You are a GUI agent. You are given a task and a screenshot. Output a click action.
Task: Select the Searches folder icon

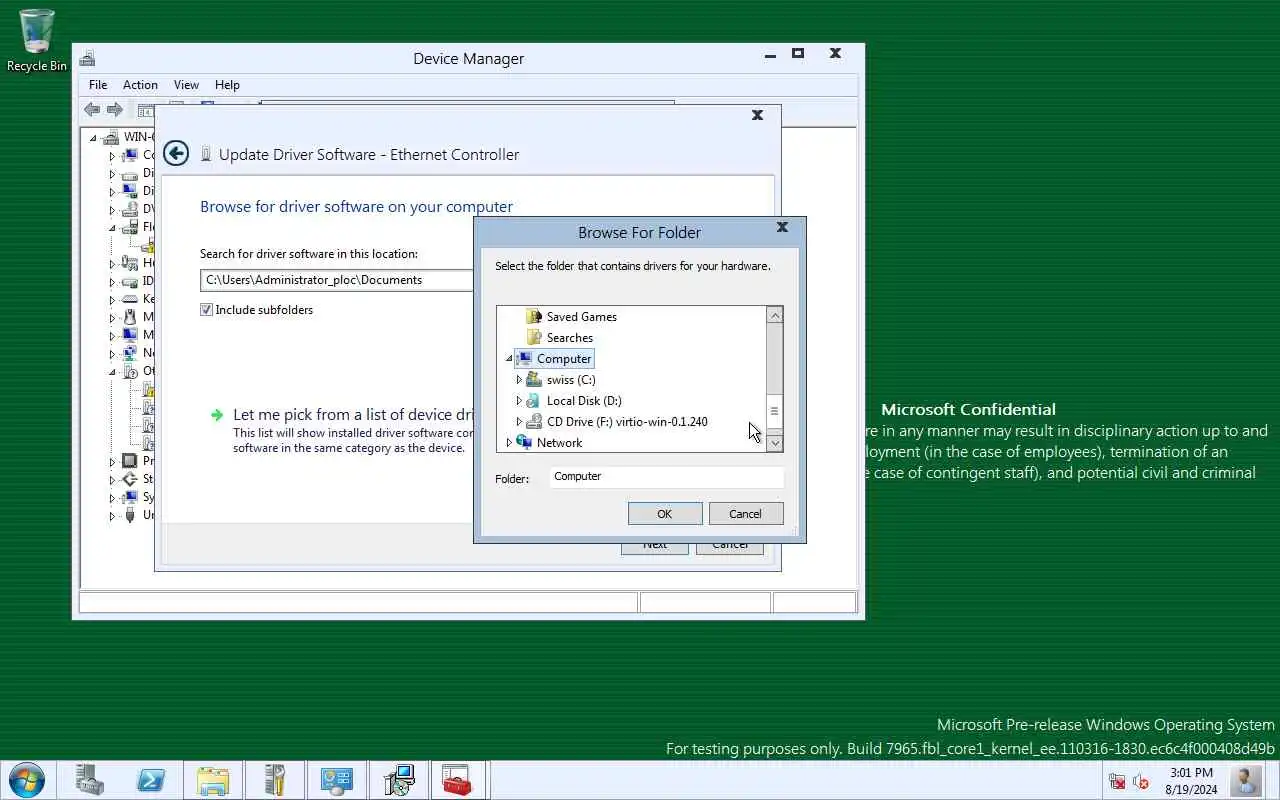533,337
